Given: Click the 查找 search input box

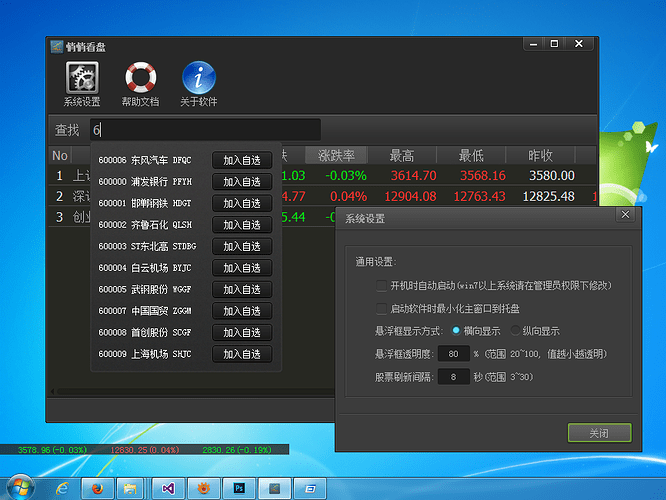Looking at the screenshot, I should [204, 130].
